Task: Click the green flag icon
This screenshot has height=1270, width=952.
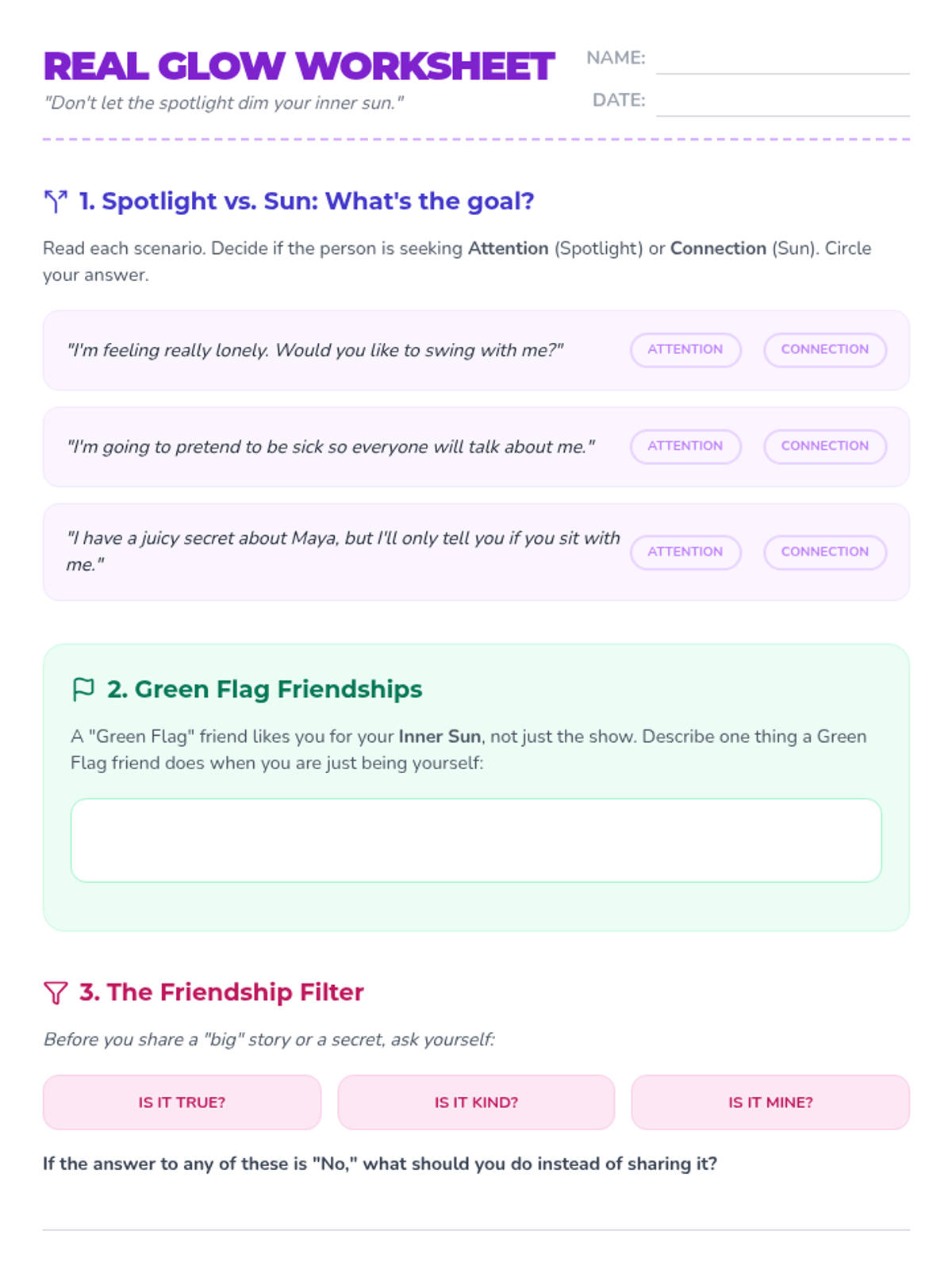Action: (x=83, y=689)
